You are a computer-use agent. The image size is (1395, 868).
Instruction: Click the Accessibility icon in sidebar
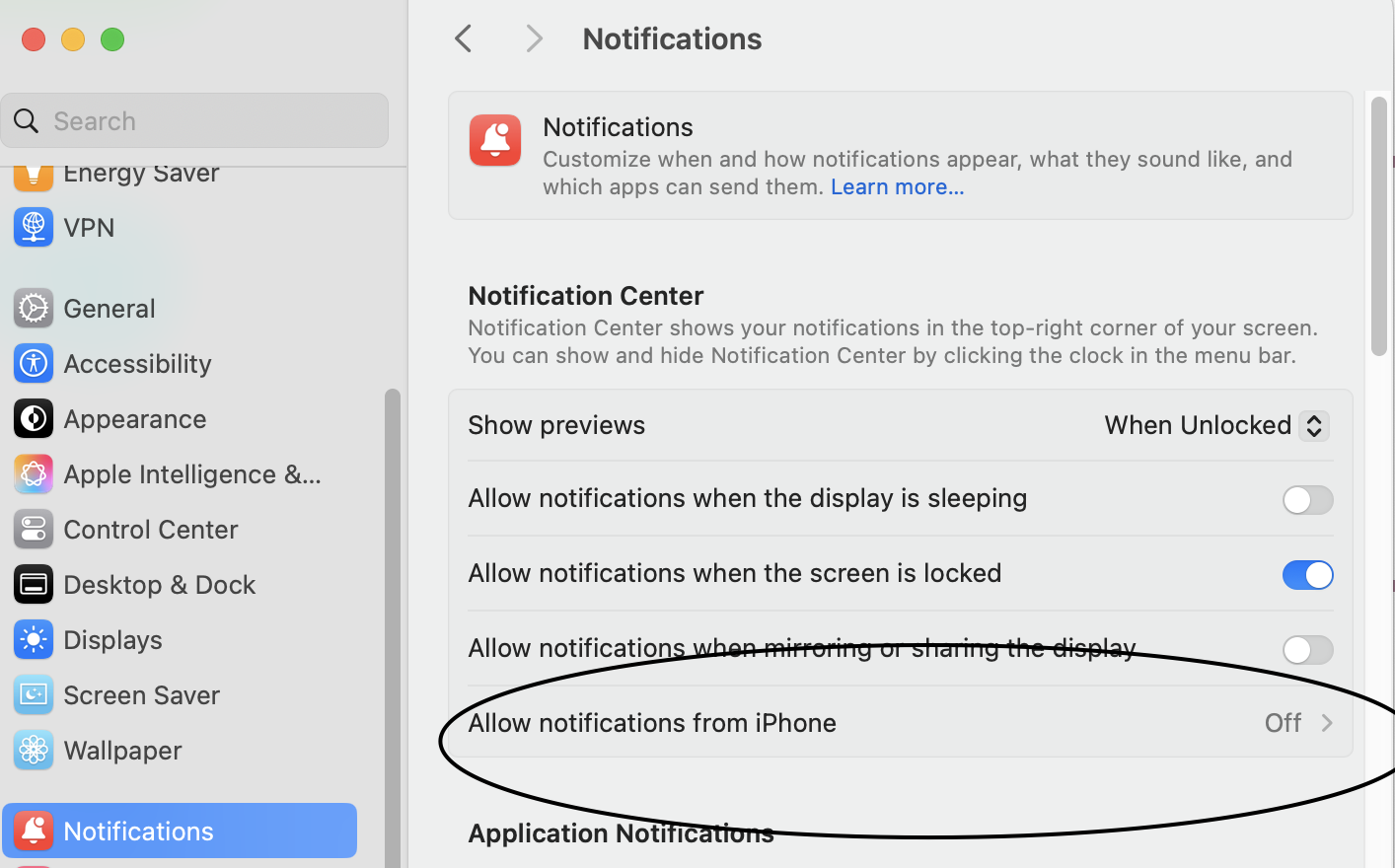tap(34, 363)
